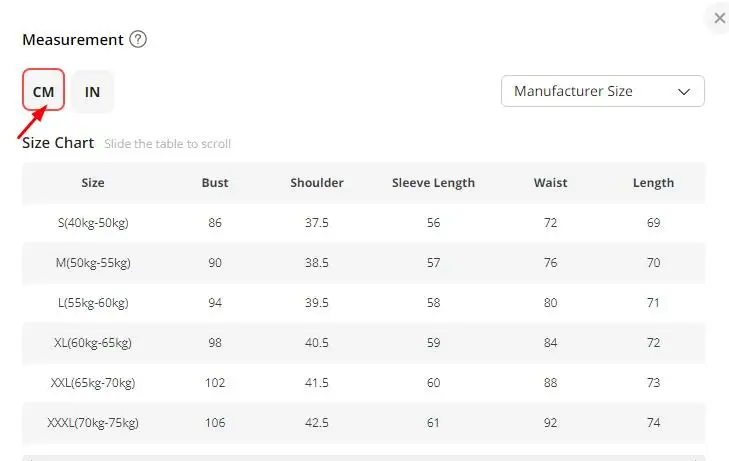
Task: Select the L(55kg-60kg) size row
Action: click(93, 303)
